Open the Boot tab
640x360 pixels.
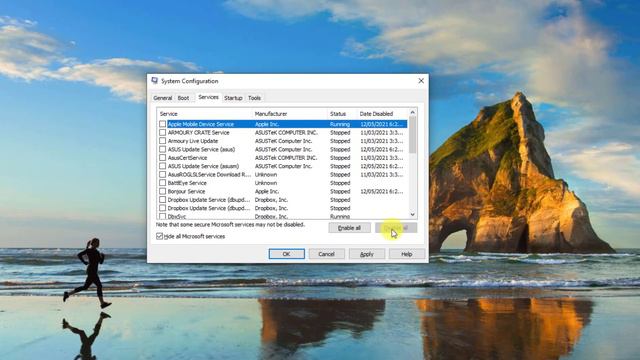pyautogui.click(x=183, y=98)
